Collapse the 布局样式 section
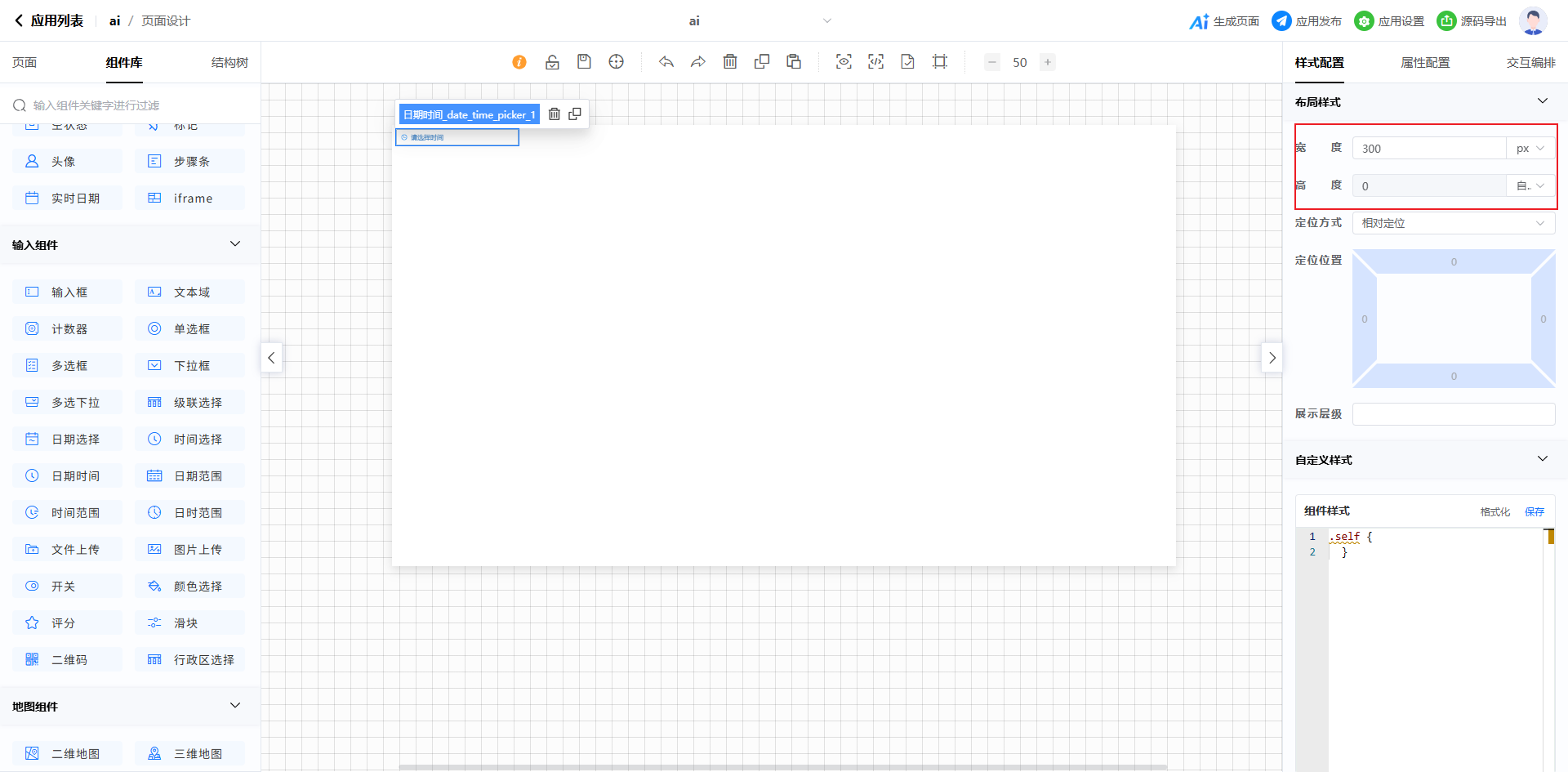 point(1542,101)
